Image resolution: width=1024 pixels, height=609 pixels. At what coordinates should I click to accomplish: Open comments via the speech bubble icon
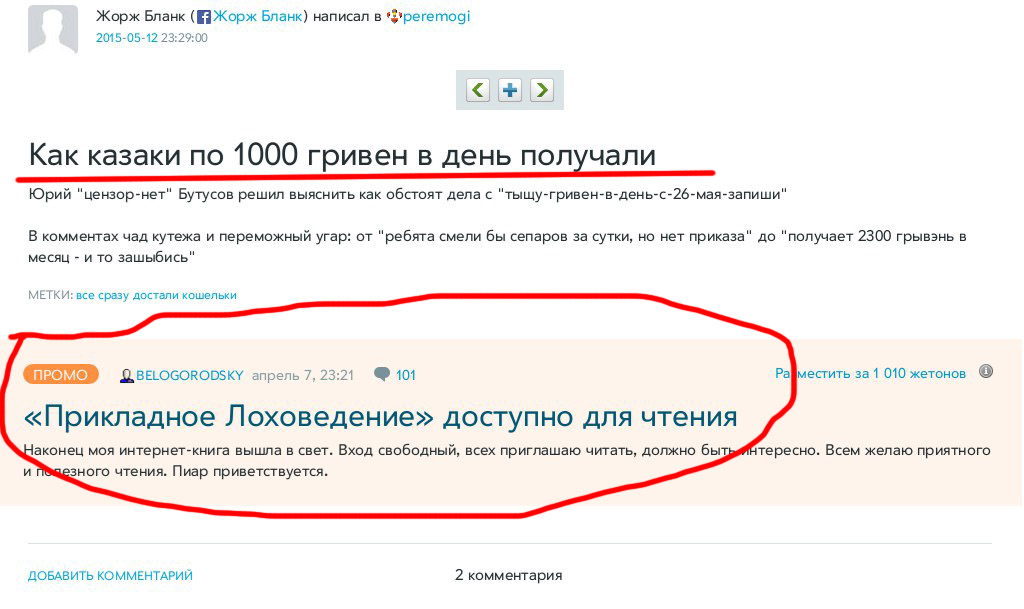point(381,374)
